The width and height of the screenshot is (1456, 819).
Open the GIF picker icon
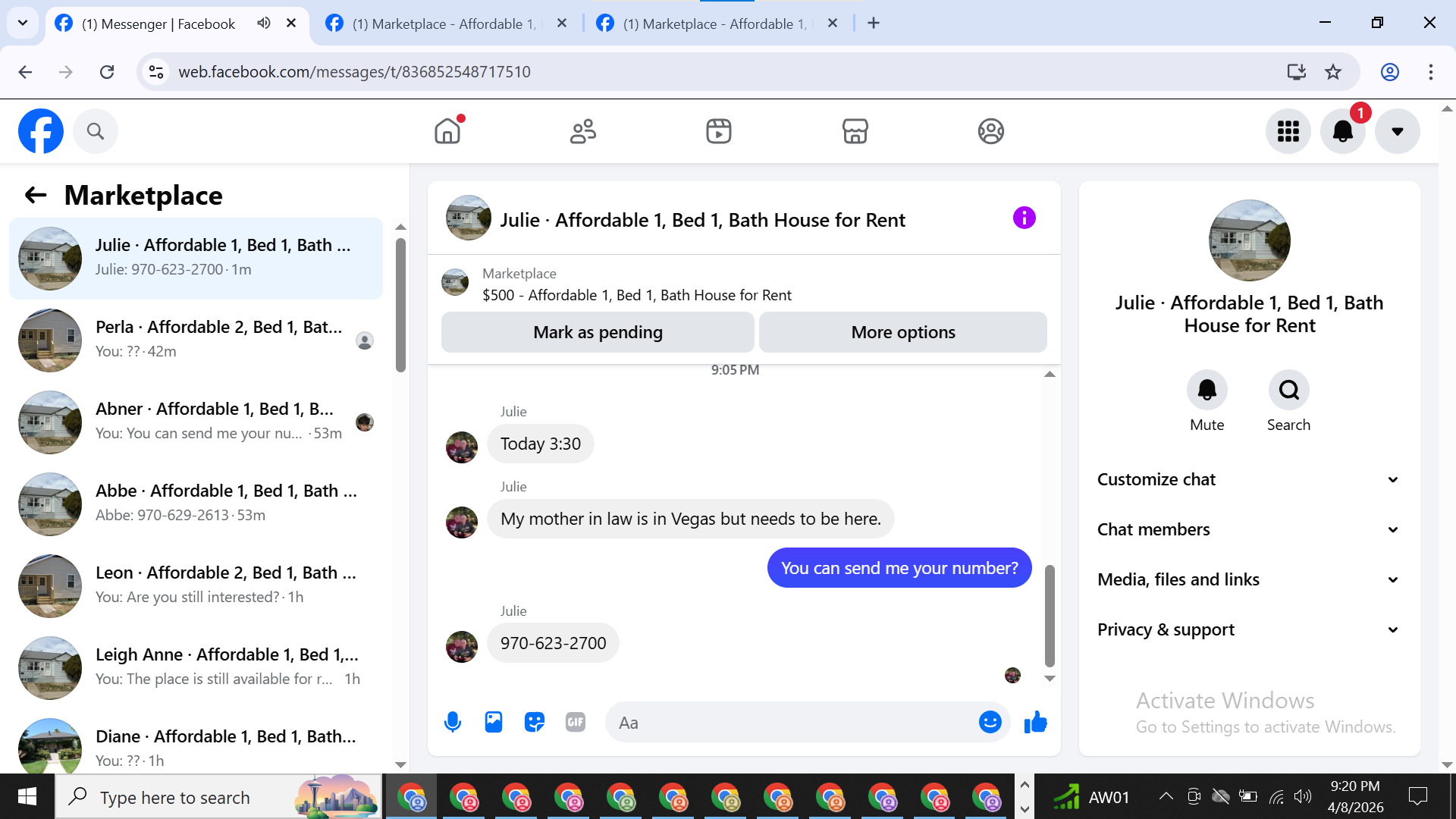576,722
